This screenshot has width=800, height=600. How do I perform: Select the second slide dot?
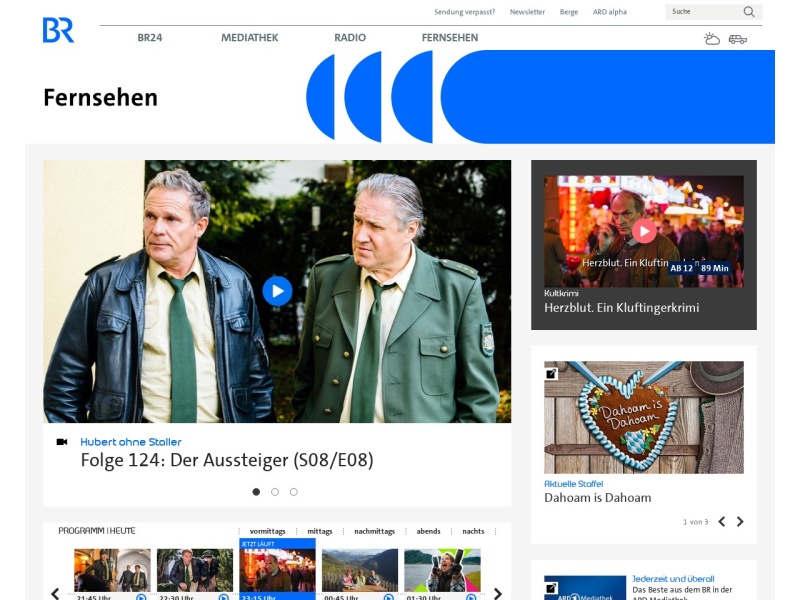[x=275, y=492]
